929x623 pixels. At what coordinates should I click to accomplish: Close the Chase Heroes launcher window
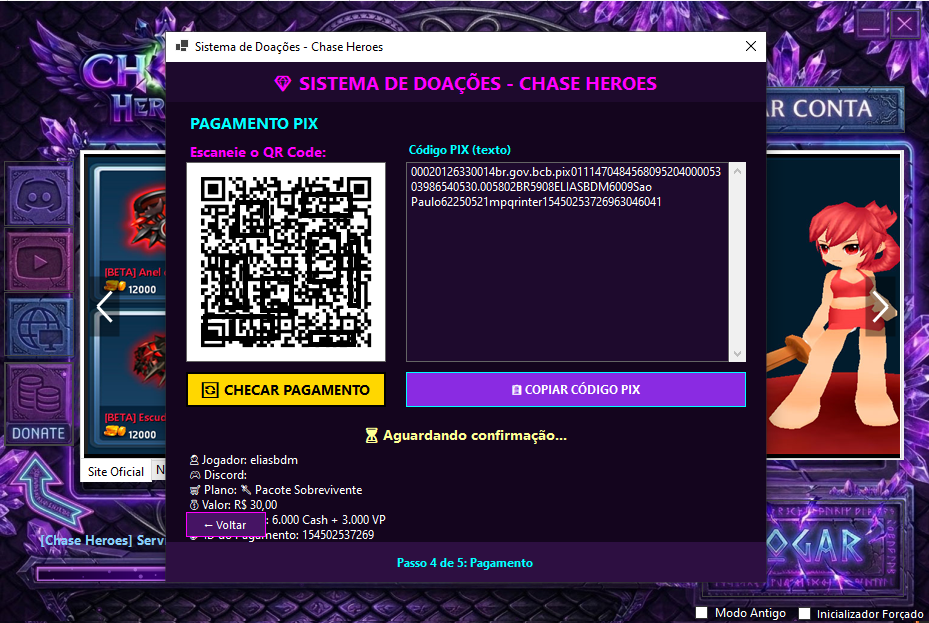(904, 25)
